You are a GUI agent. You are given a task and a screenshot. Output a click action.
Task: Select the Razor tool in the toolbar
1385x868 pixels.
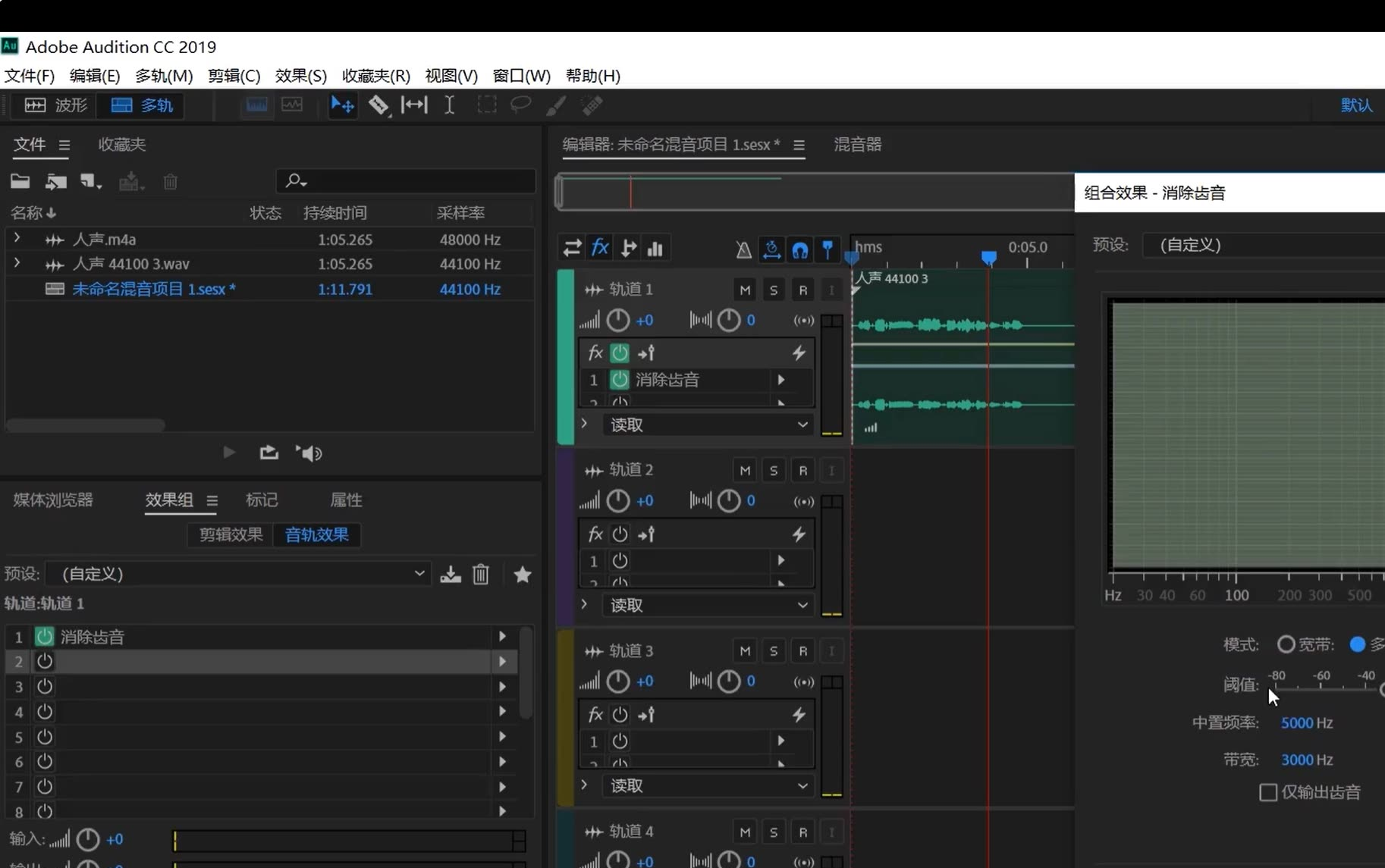tap(378, 105)
